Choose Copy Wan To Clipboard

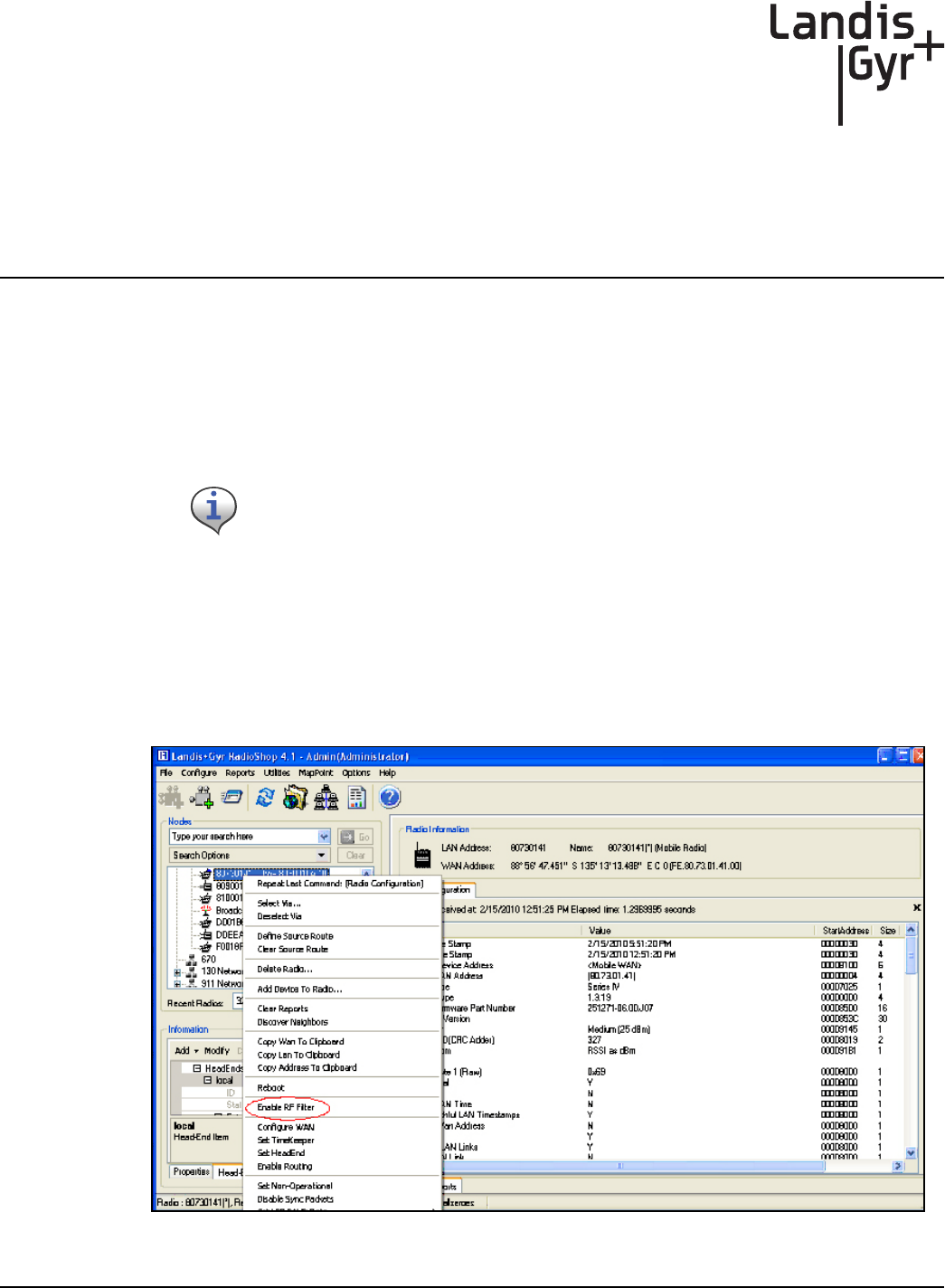point(300,1042)
